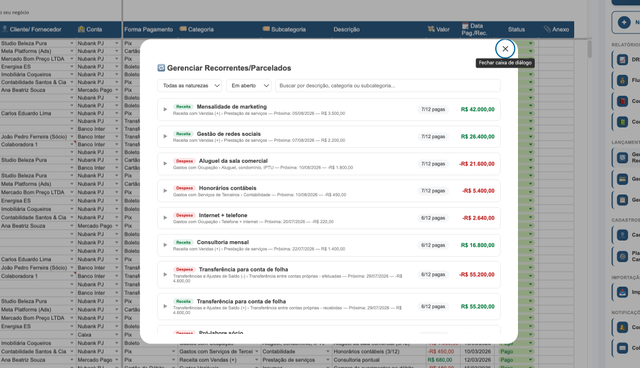
Task: Click the bell icon under Notificações
Action: [622, 327]
